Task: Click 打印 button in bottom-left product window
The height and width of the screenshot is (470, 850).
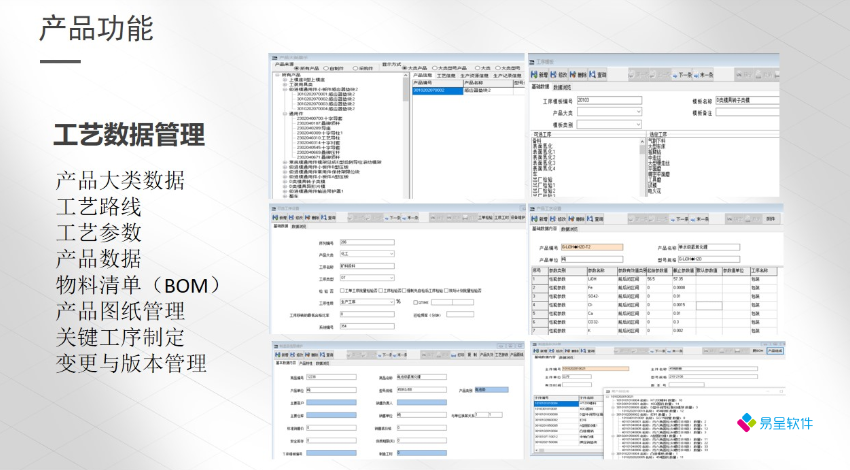Action: 458,355
